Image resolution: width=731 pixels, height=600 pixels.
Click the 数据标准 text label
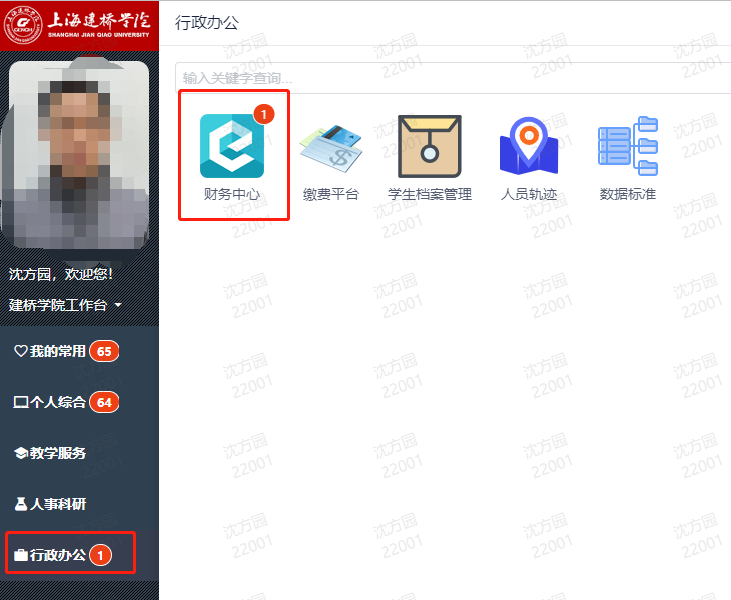627,194
